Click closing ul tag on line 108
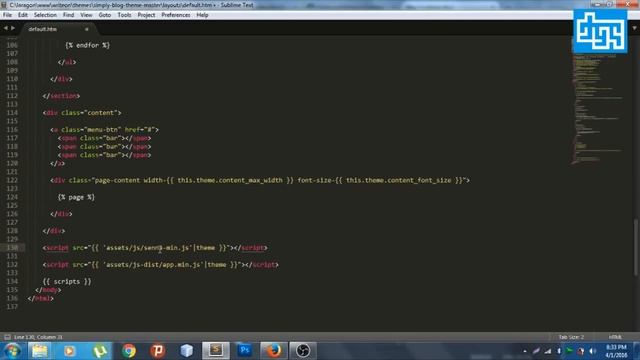This screenshot has height=360, width=640. pos(67,62)
